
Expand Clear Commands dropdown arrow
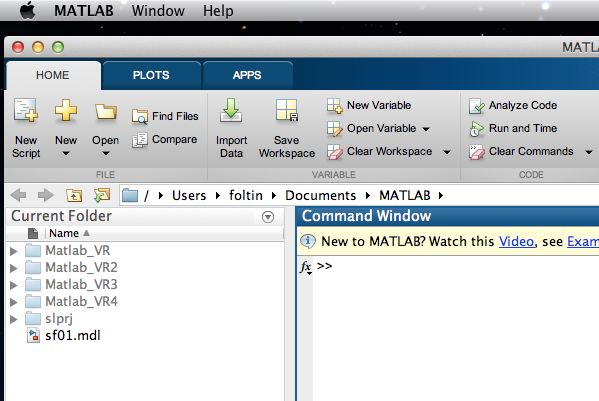click(589, 152)
